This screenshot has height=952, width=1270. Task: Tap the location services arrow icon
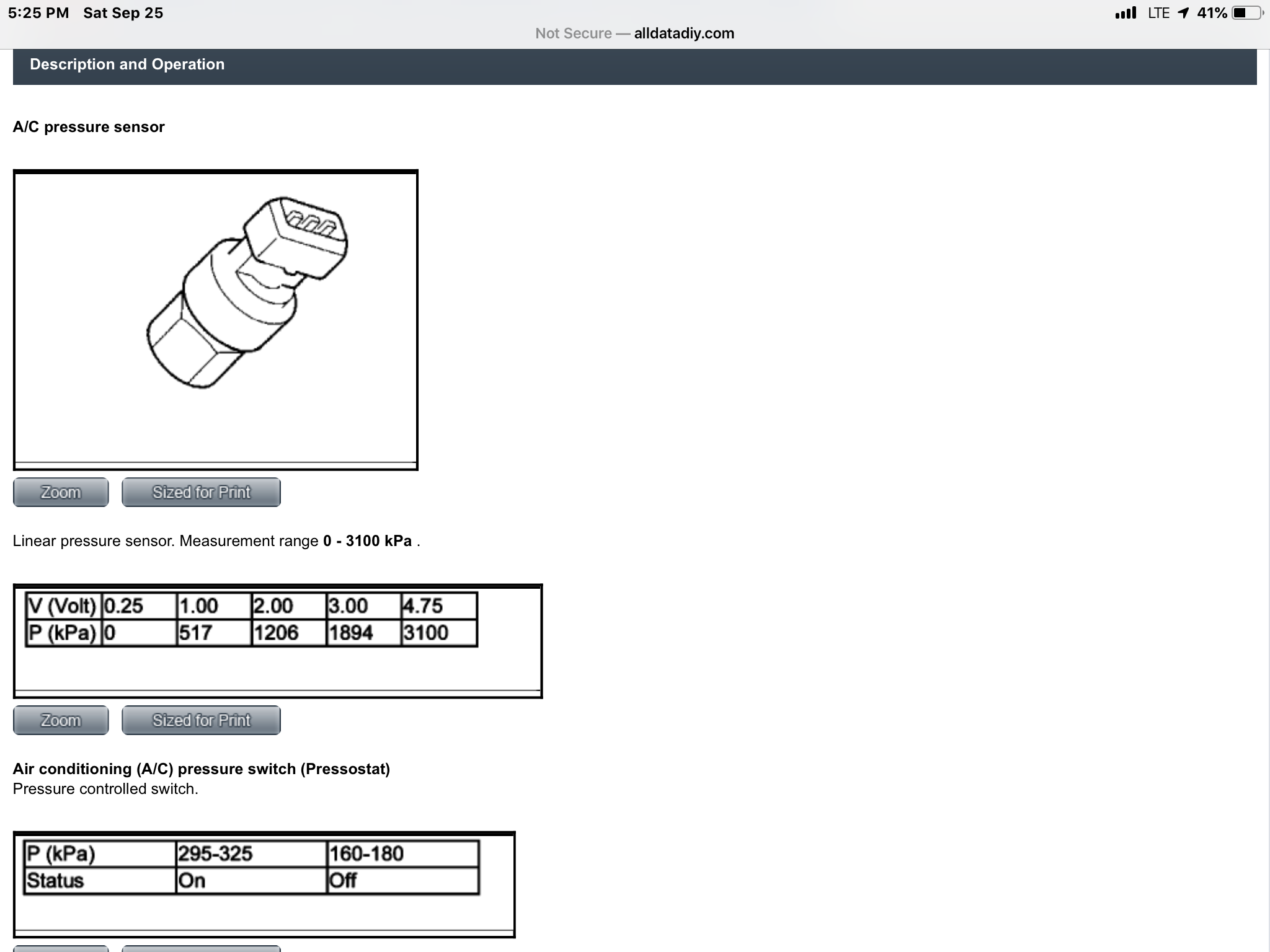click(1183, 13)
